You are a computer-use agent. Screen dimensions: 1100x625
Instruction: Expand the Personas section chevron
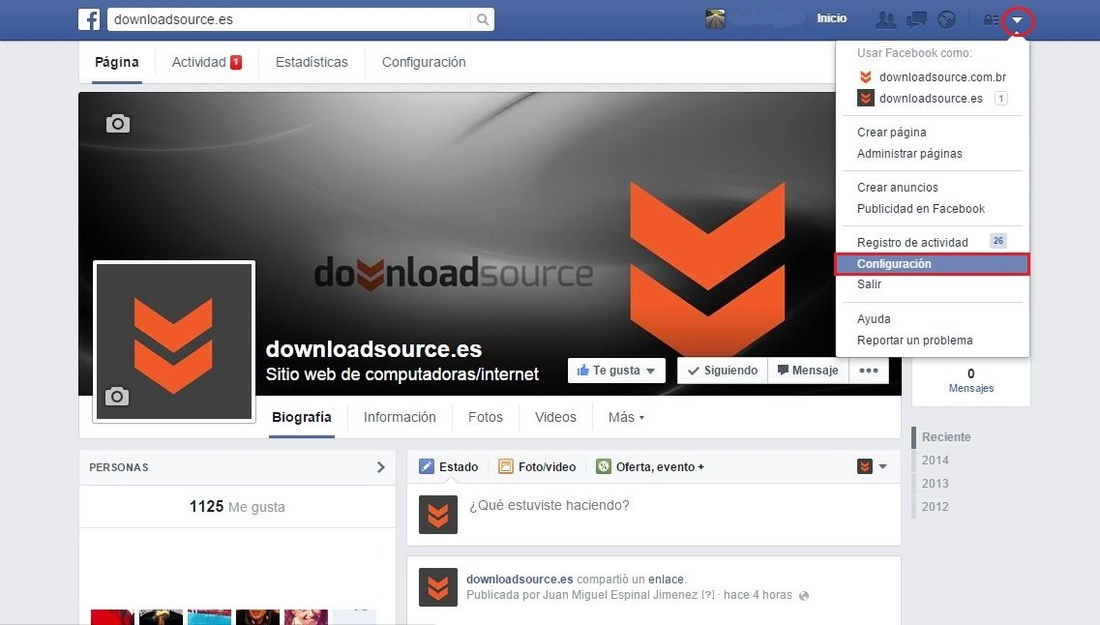pos(380,467)
